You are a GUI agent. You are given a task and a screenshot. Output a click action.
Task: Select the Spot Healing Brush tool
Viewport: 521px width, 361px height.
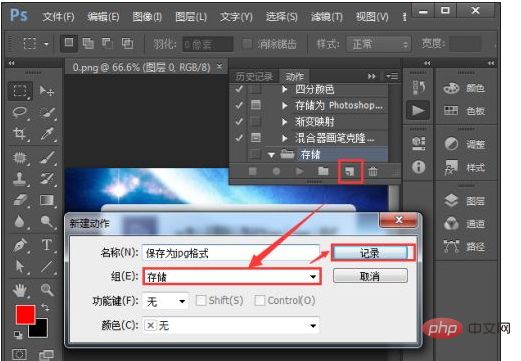(20, 157)
